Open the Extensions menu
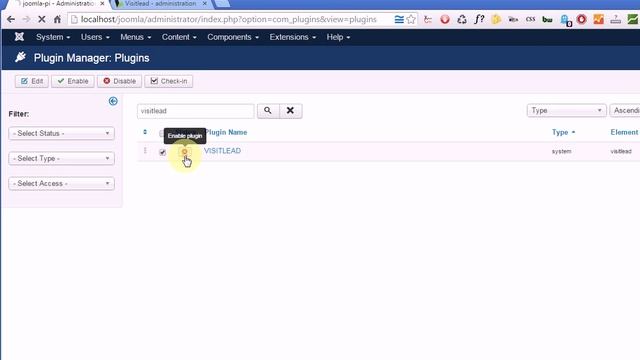The height and width of the screenshot is (360, 640). point(292,37)
